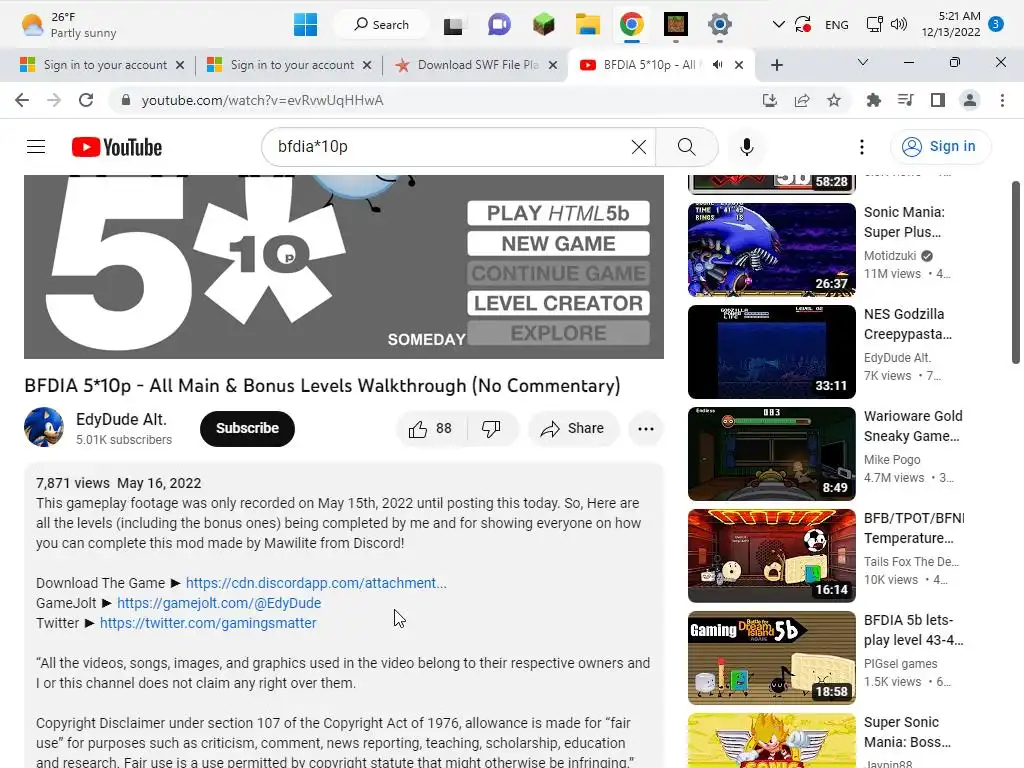Open Super Sonic Mania Boss video title
This screenshot has width=1024, height=768.
pyautogui.click(x=907, y=732)
